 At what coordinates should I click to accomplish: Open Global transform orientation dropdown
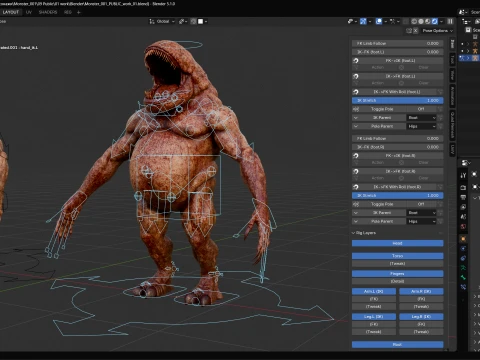(x=162, y=21)
